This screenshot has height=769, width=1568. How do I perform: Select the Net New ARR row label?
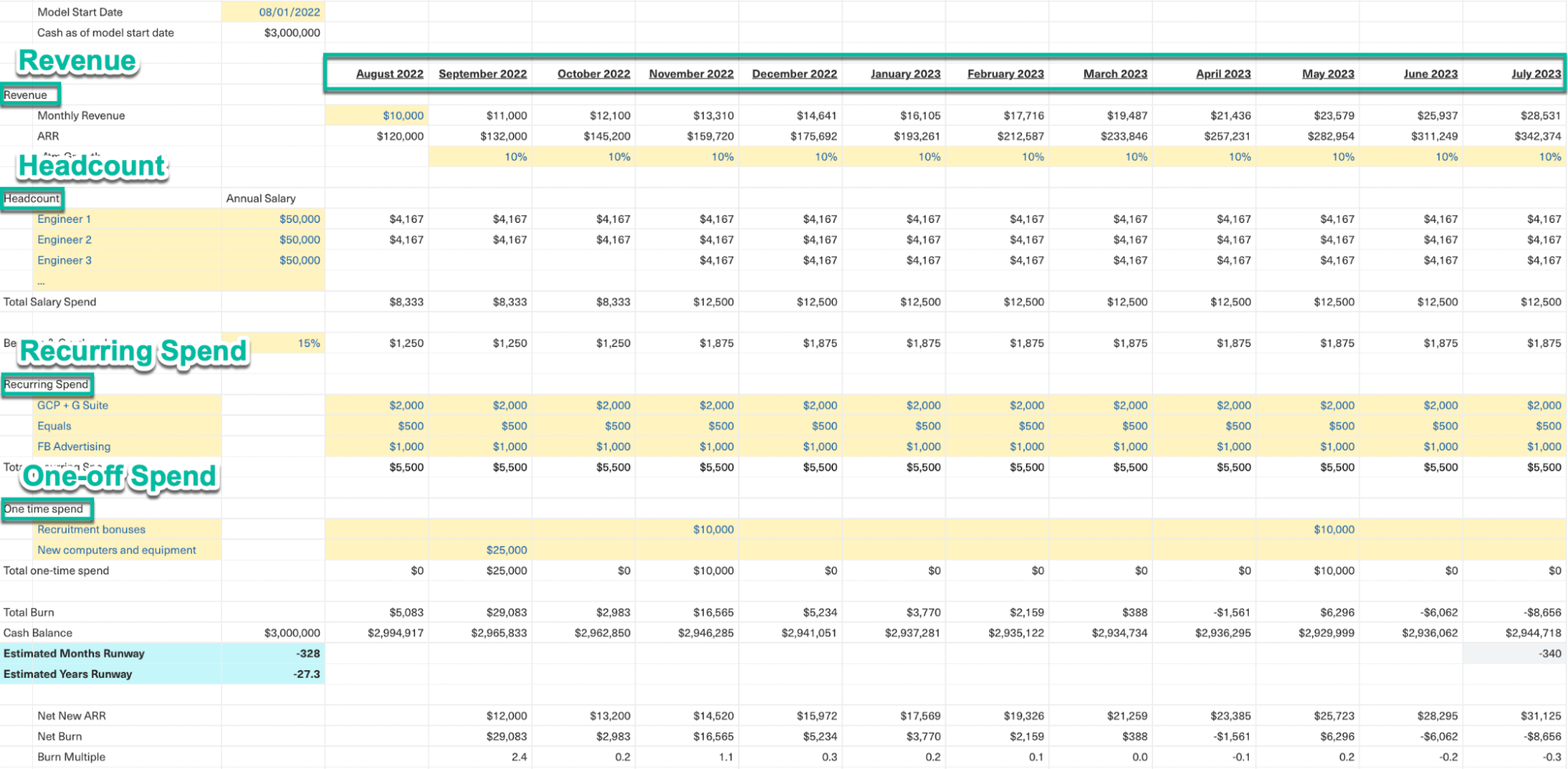tap(71, 716)
